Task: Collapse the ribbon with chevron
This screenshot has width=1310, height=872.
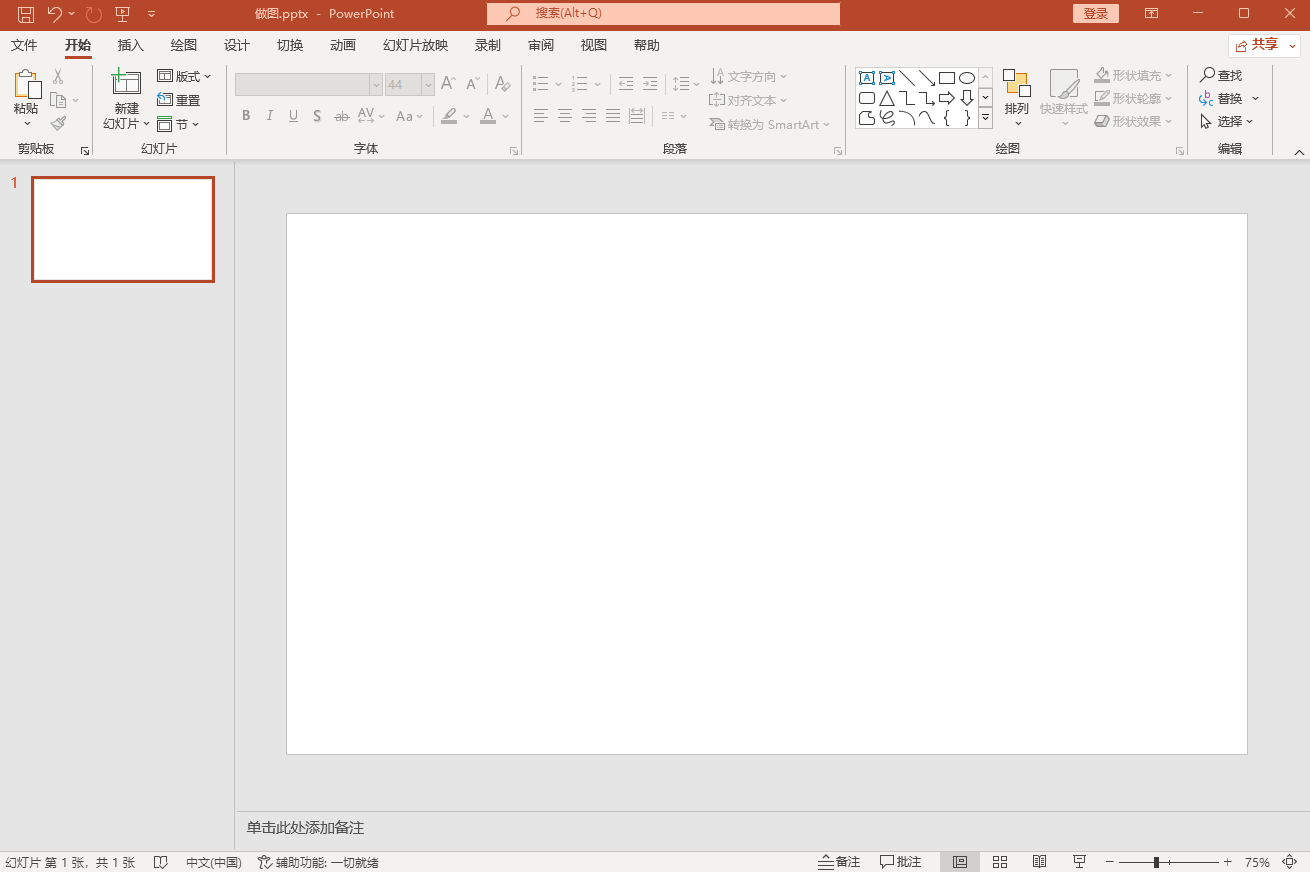Action: 1299,153
